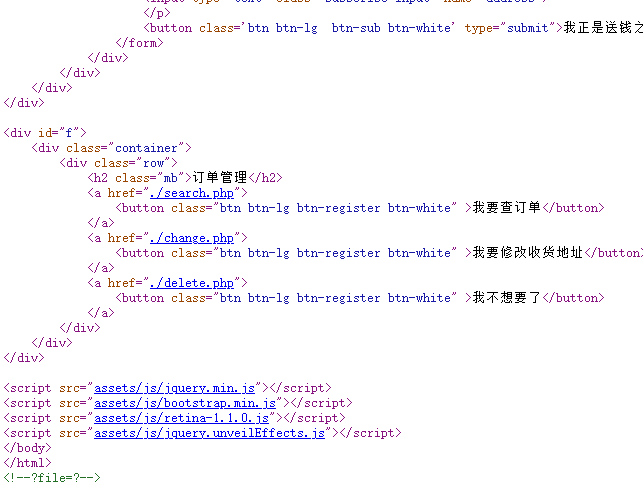This screenshot has width=643, height=493.
Task: Open the jquery.unveilEffects.js script link
Action: coord(209,433)
